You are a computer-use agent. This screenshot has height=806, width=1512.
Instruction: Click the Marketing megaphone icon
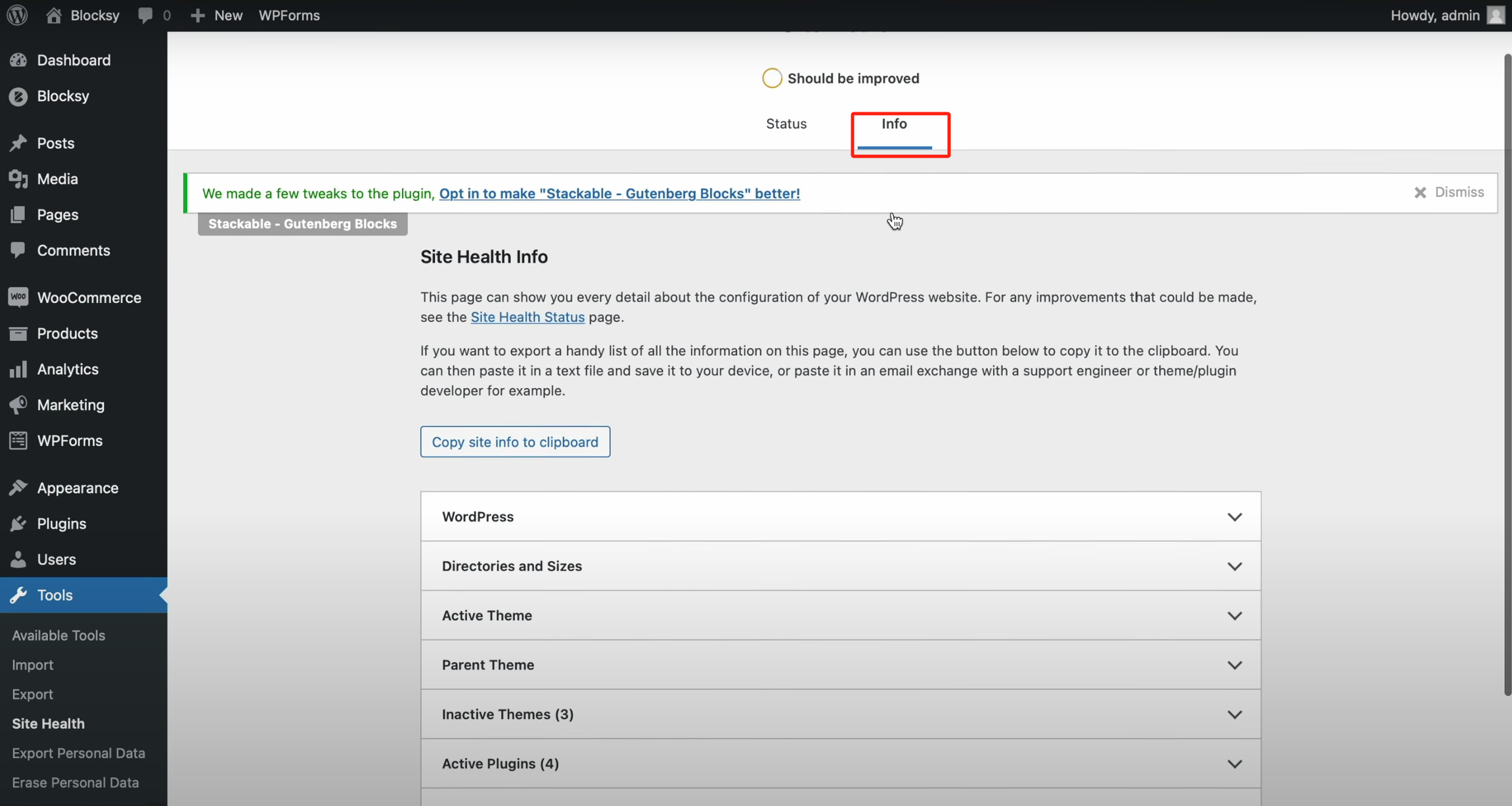point(19,405)
